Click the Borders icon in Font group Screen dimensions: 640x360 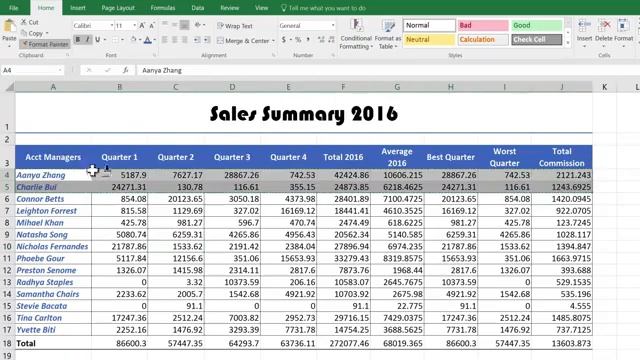click(x=115, y=40)
